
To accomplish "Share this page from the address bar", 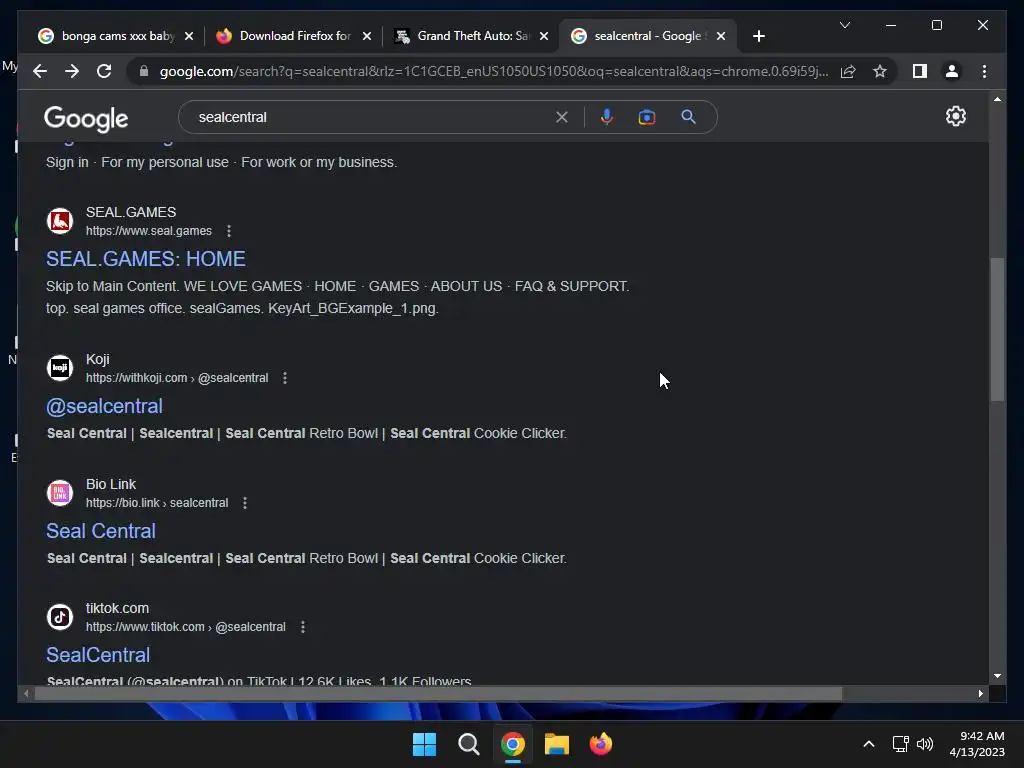I will pyautogui.click(x=848, y=71).
